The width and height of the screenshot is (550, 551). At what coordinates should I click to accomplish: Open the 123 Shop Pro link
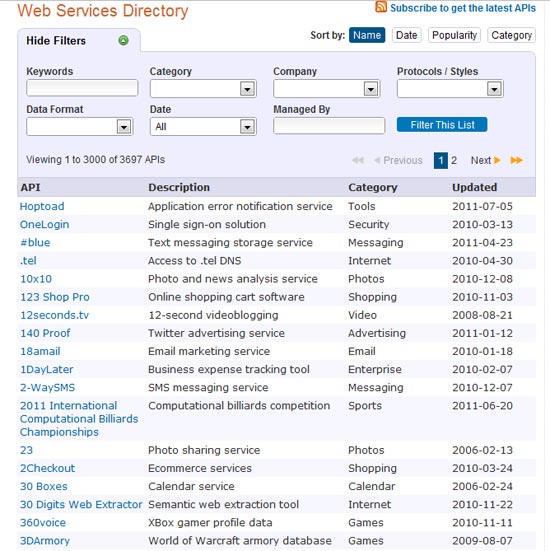[54, 297]
